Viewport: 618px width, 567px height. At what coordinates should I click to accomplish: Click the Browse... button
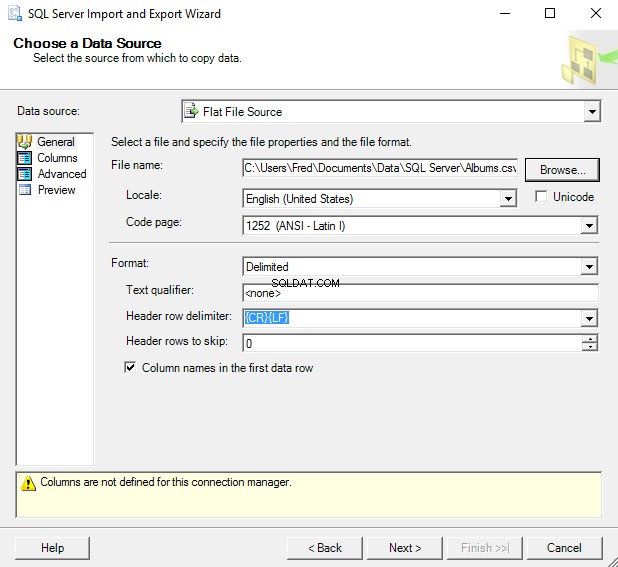[x=562, y=170]
